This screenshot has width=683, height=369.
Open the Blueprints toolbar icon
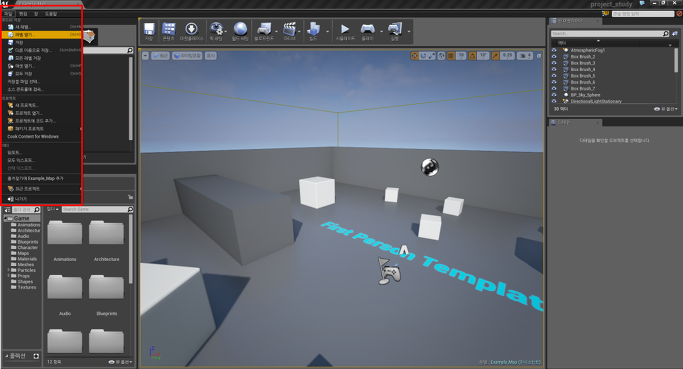pyautogui.click(x=264, y=29)
